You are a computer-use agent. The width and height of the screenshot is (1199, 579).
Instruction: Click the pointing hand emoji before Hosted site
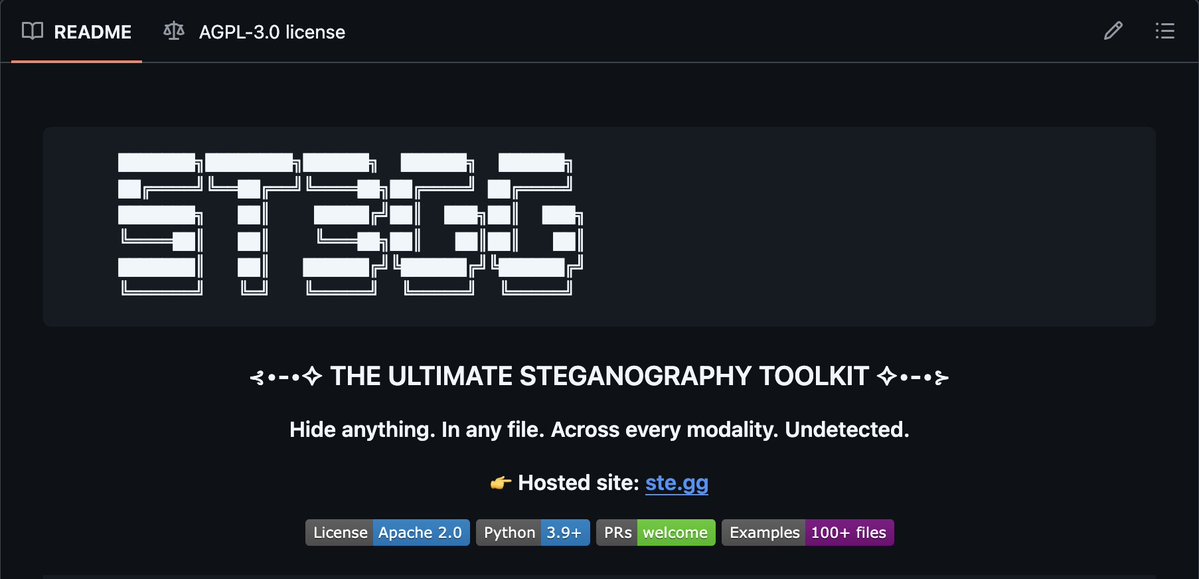pos(500,483)
